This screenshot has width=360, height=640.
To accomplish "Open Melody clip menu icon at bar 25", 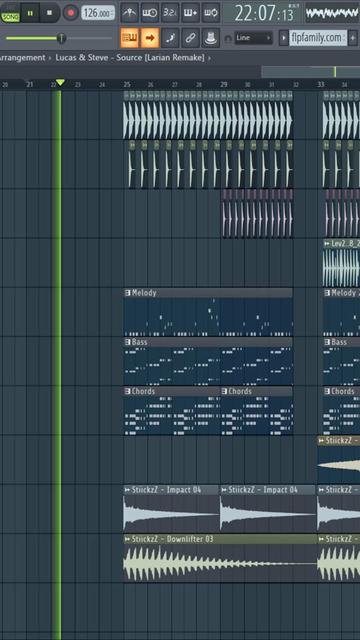I will pos(127,293).
